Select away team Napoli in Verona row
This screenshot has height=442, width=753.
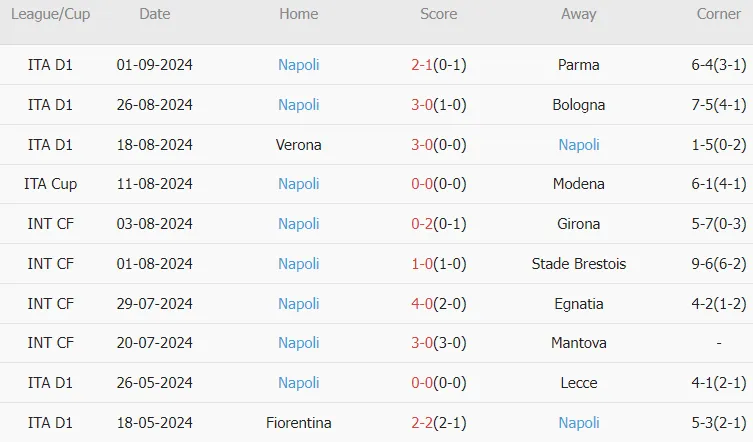[579, 145]
